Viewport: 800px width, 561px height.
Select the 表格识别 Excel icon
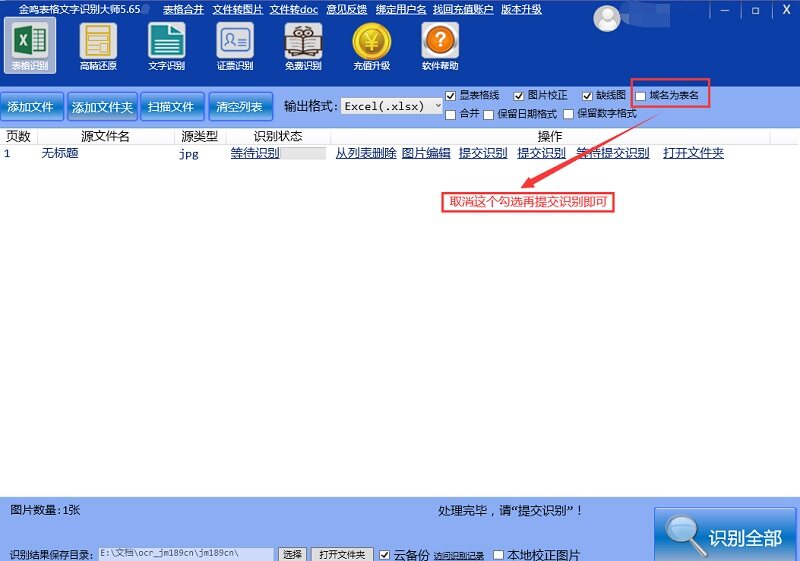(x=30, y=45)
